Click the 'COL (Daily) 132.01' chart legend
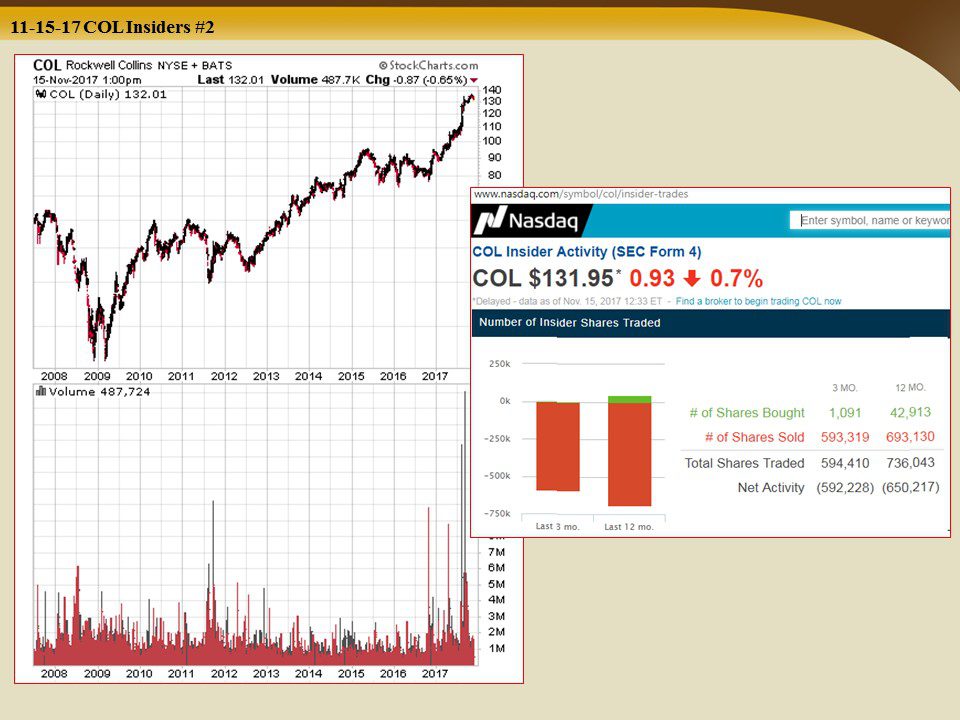This screenshot has width=960, height=720. [108, 94]
